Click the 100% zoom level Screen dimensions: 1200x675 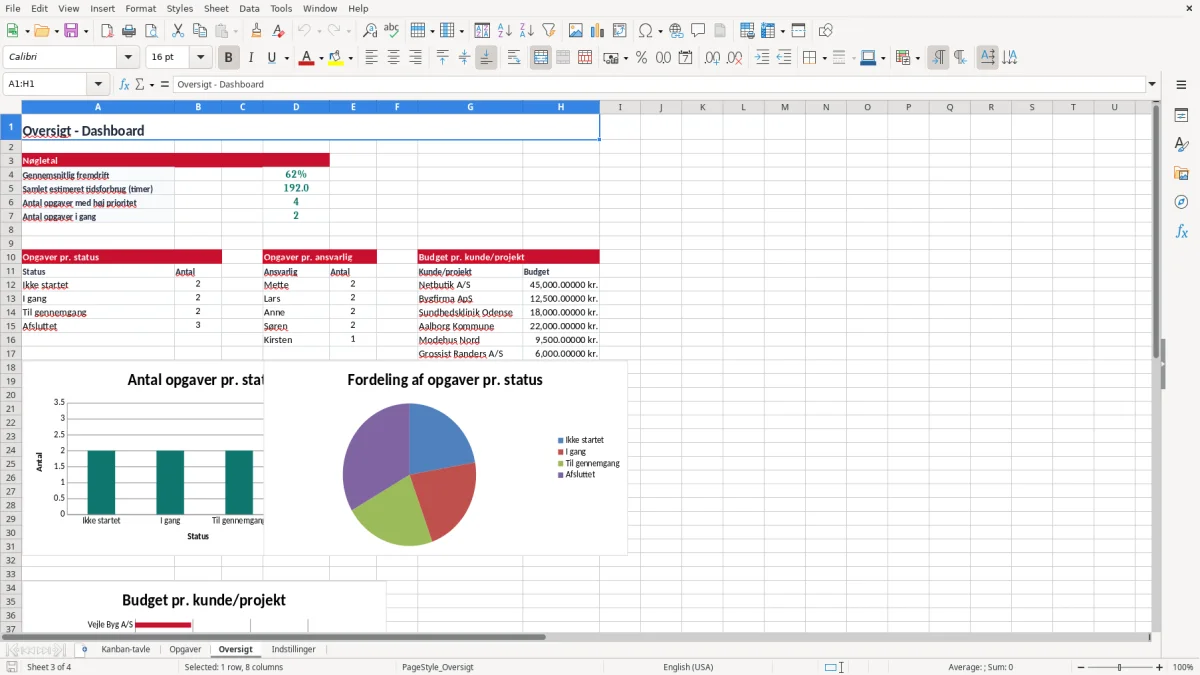[x=1183, y=667]
